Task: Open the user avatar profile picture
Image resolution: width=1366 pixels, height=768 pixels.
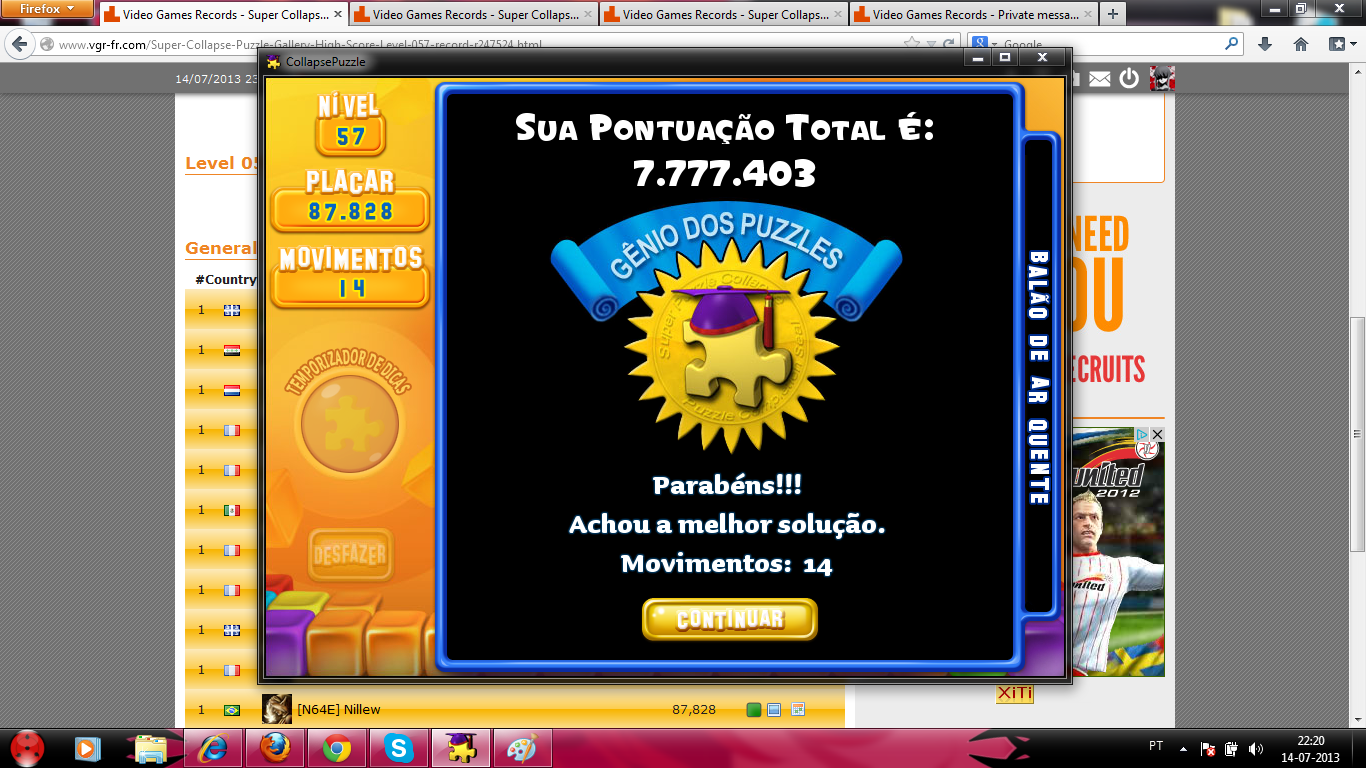Action: pos(1162,79)
